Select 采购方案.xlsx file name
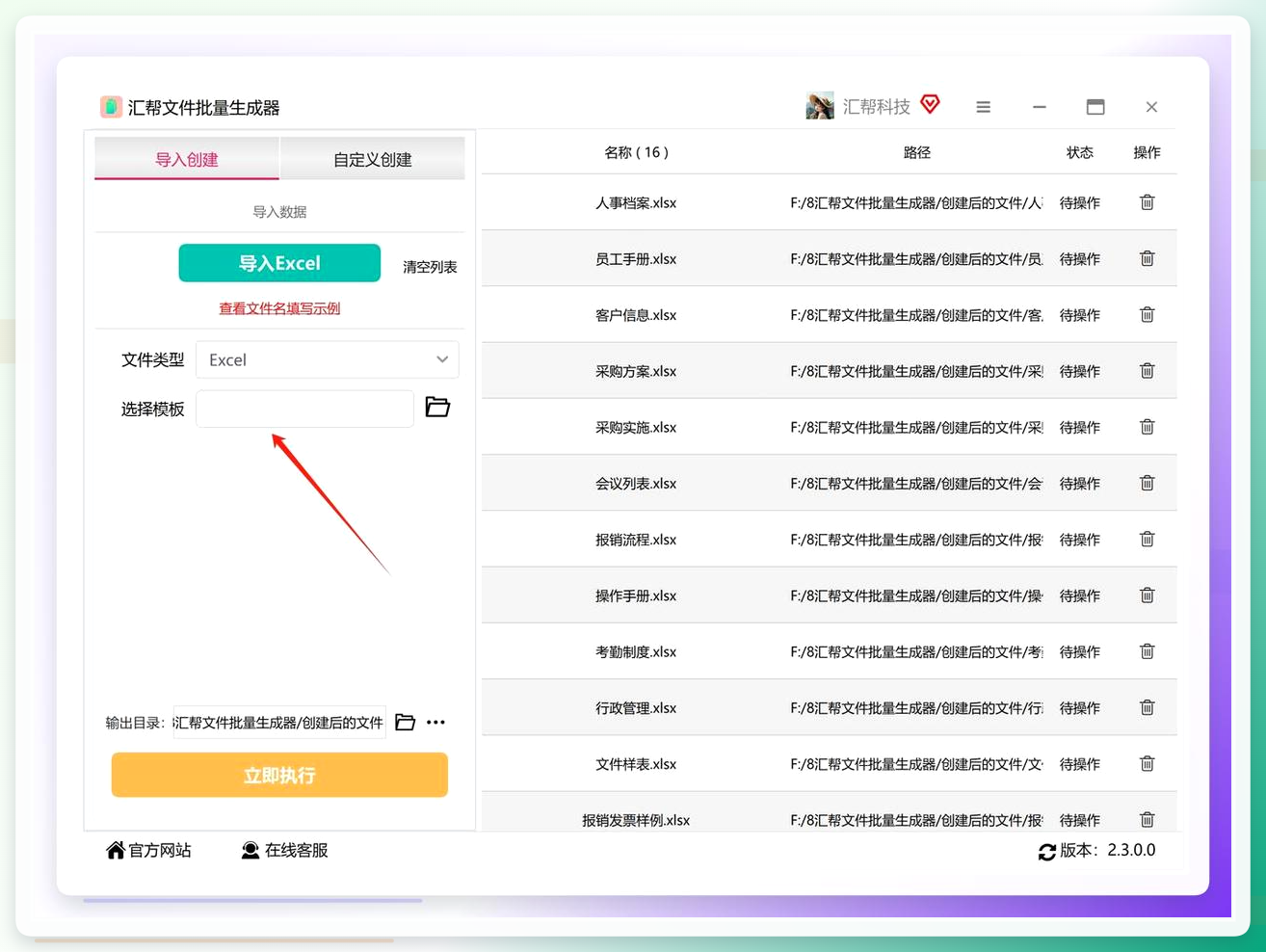This screenshot has height=952, width=1266. click(636, 371)
